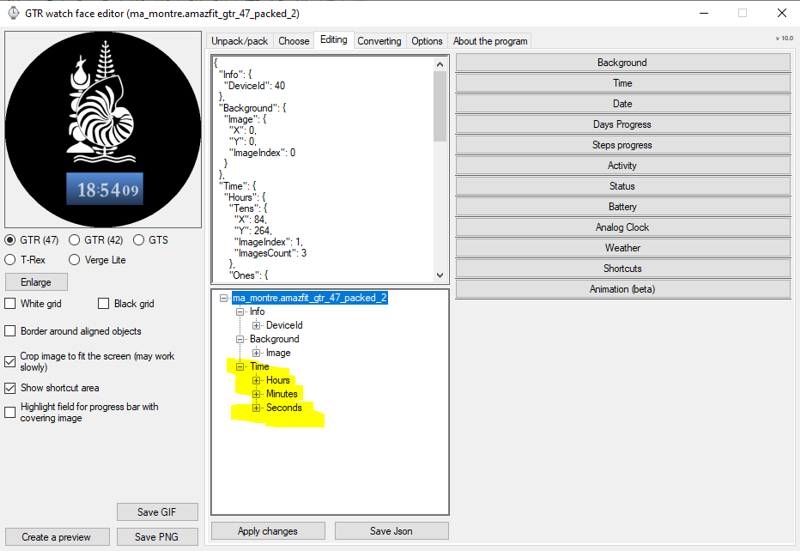Screen dimensions: 800x551
Task: Open the Weather section
Action: tap(622, 248)
